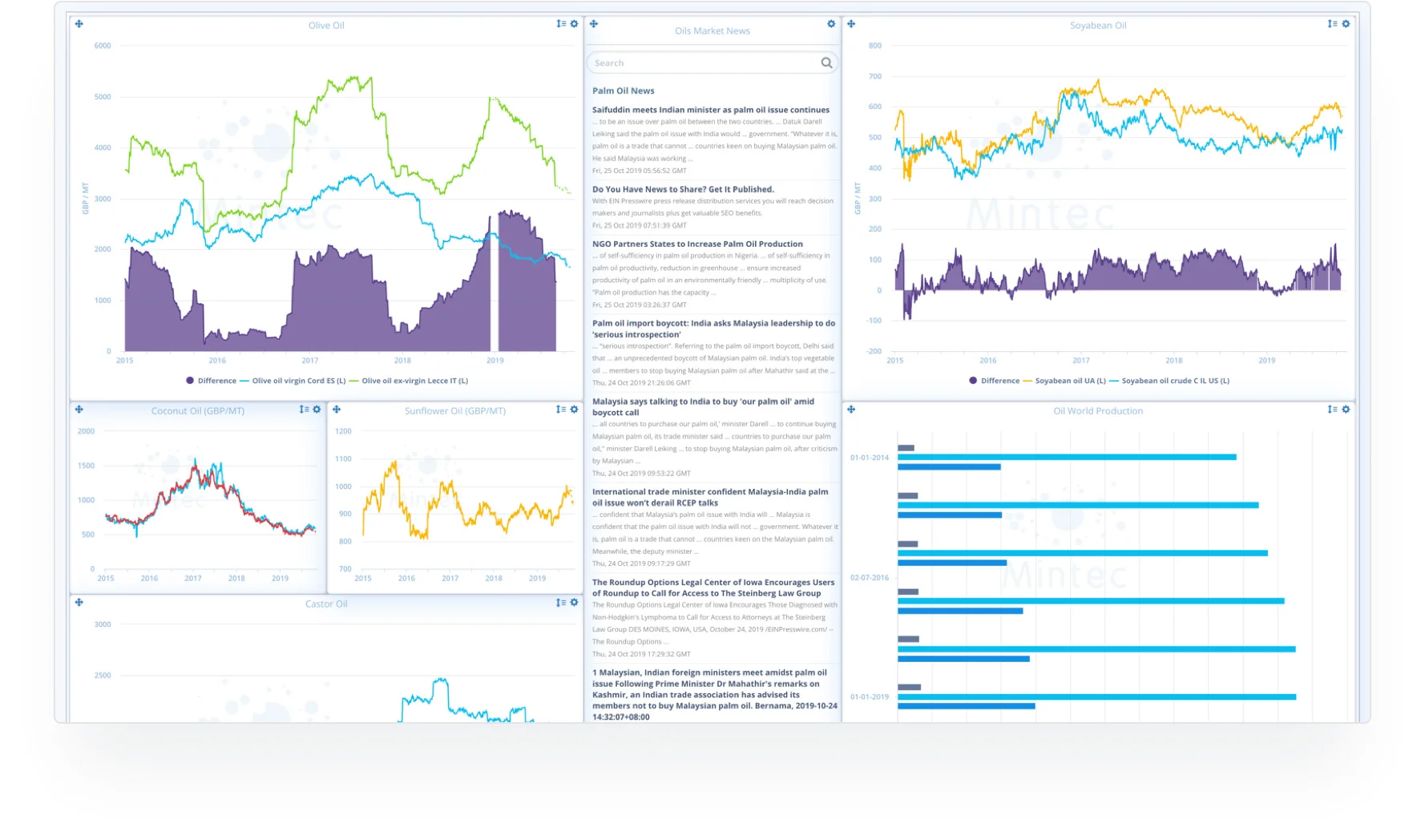The image size is (1425, 840).
Task: Click the Olive Oil chart title
Action: [326, 26]
